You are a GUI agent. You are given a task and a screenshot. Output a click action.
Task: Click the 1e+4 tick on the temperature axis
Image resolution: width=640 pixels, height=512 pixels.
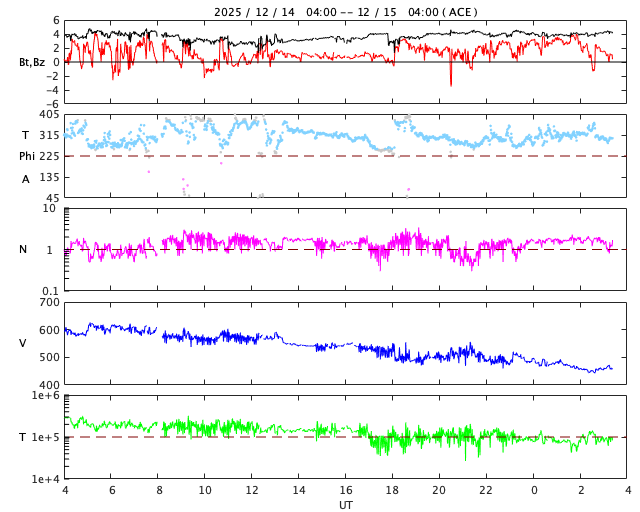[x=45, y=478]
